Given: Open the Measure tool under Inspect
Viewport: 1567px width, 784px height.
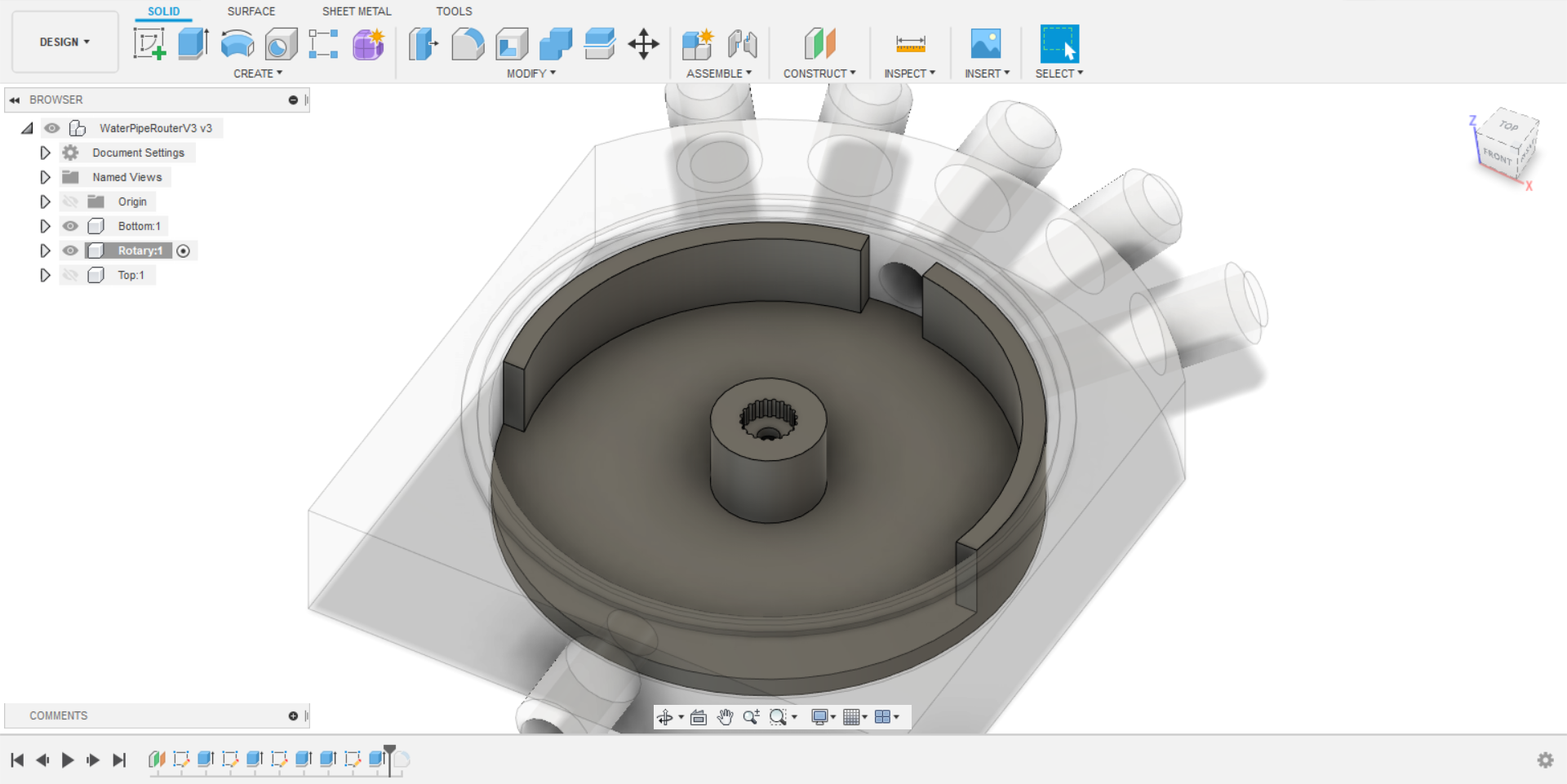Looking at the screenshot, I should (x=910, y=44).
